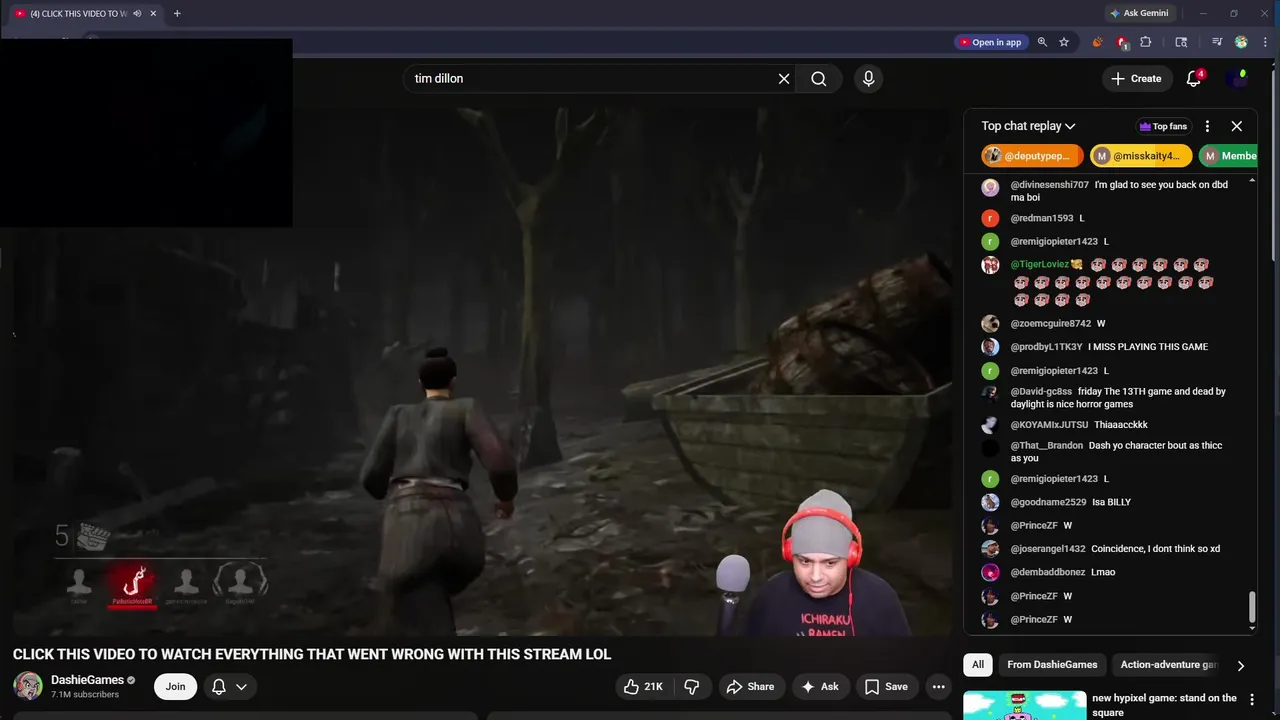Viewport: 1280px width, 720px height.
Task: Show more filter chips with the arrow
Action: pos(1241,665)
